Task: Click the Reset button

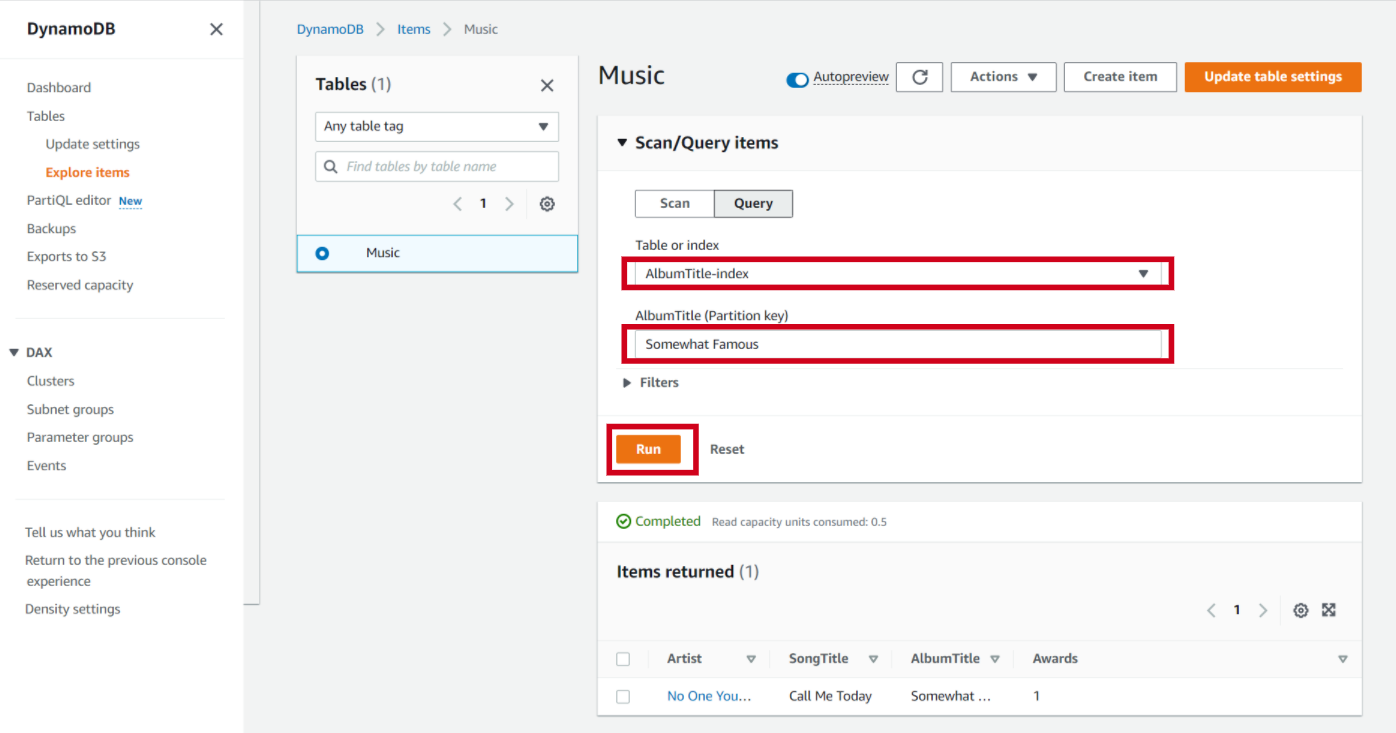Action: 727,450
